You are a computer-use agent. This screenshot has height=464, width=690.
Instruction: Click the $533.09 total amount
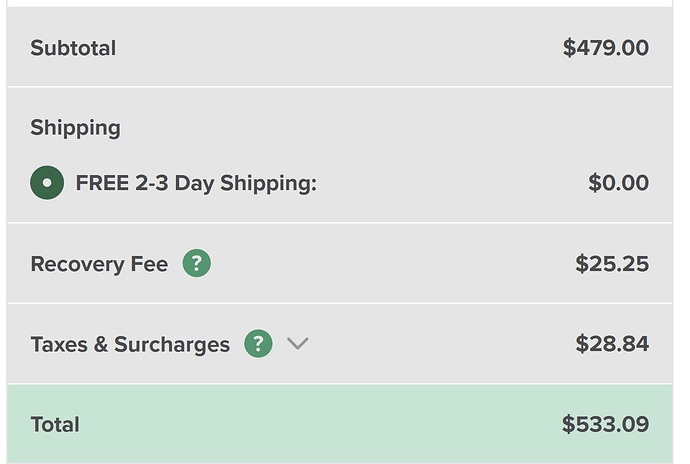coord(605,425)
